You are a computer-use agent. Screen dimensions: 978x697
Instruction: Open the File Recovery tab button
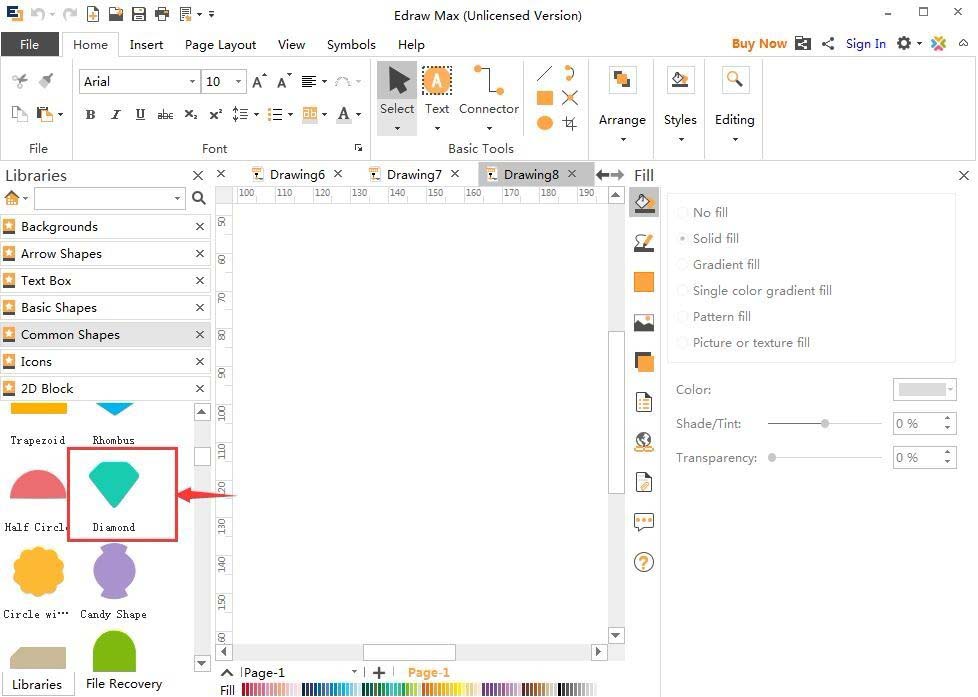click(123, 684)
